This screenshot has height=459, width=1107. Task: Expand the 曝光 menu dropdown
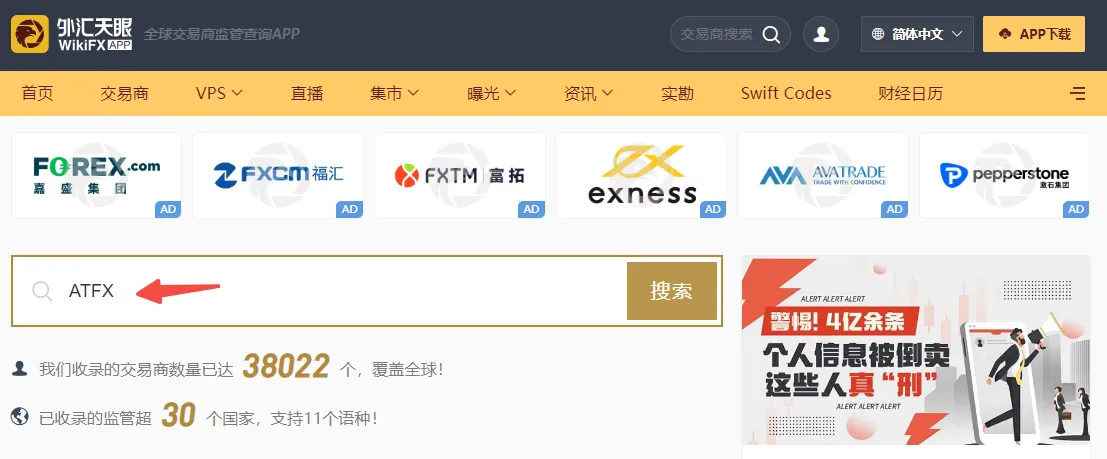[x=491, y=93]
